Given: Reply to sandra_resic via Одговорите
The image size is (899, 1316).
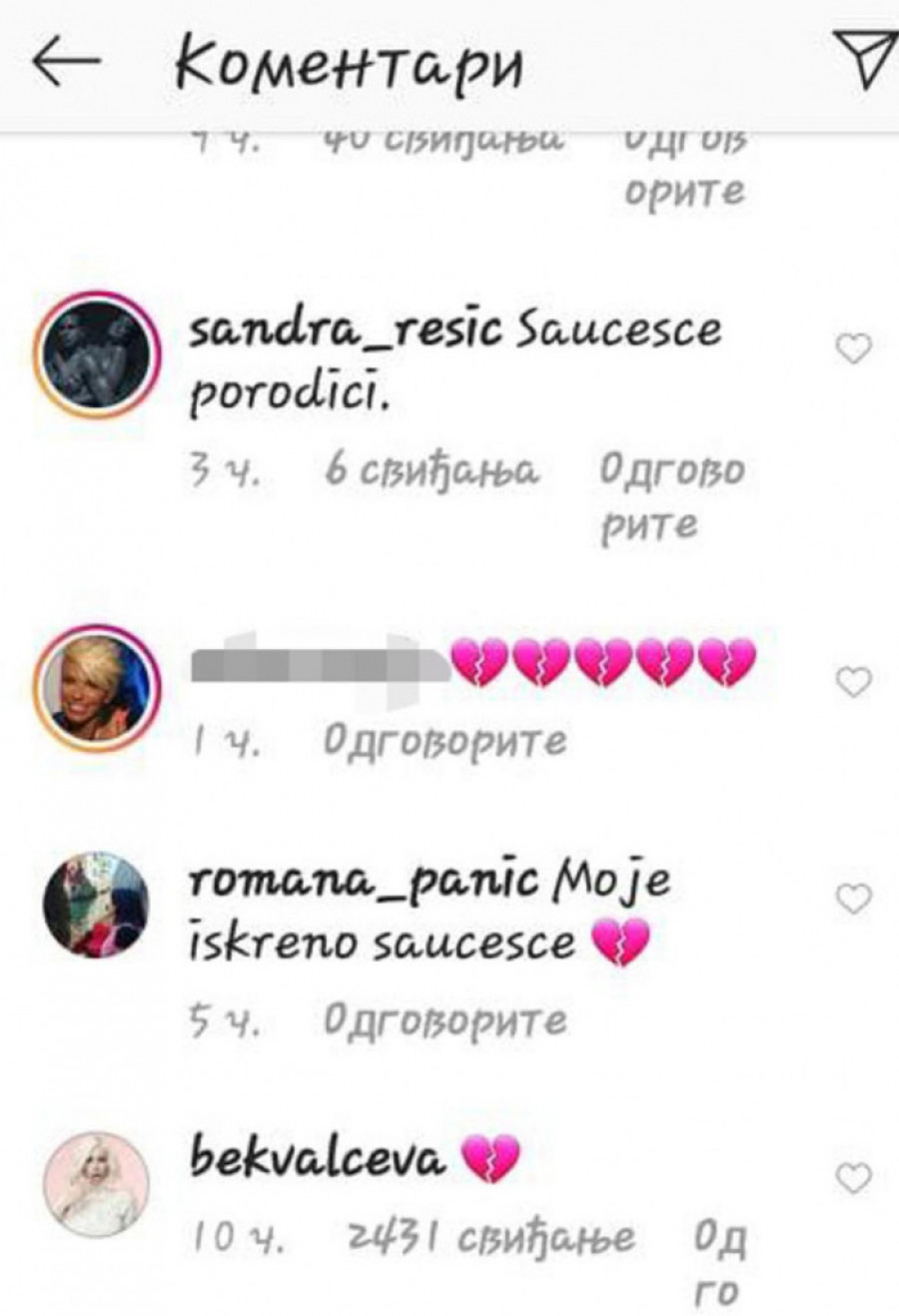Looking at the screenshot, I should pos(672,495).
